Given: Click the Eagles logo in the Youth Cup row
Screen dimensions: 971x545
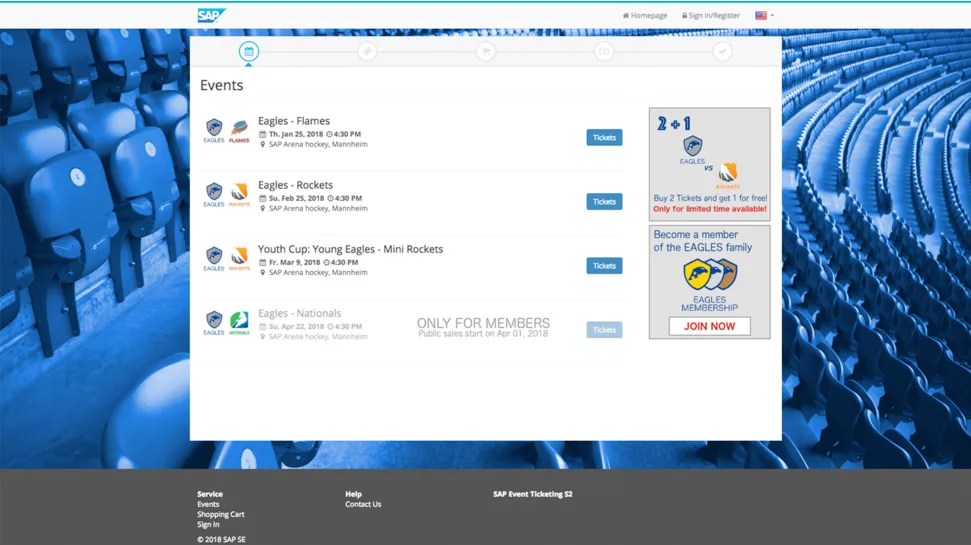Looking at the screenshot, I should pyautogui.click(x=214, y=258).
